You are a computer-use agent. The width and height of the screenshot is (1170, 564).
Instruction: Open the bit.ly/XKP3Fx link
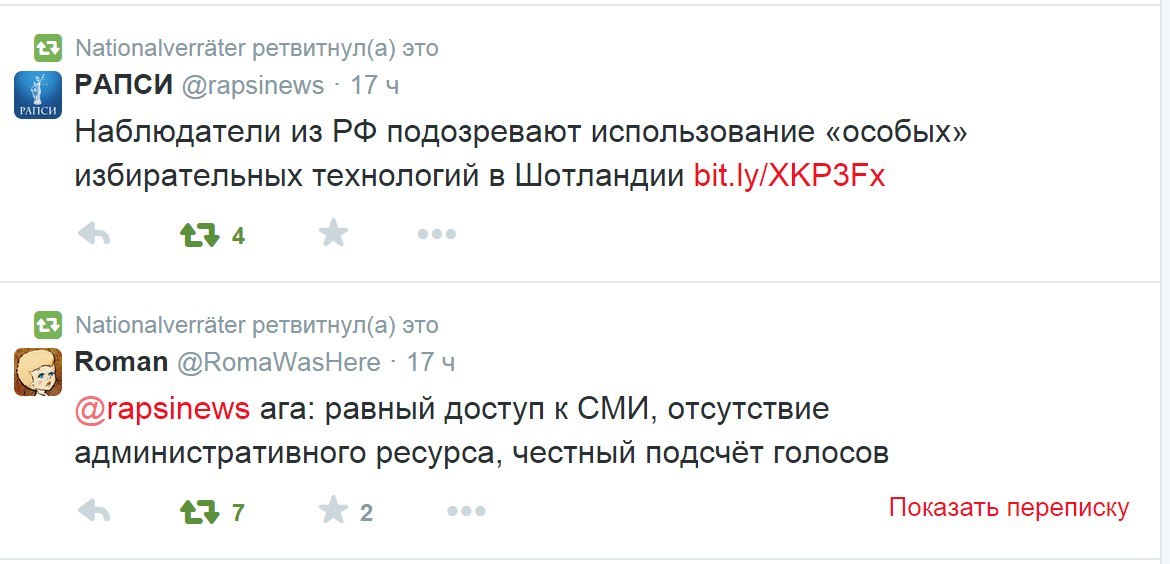(x=789, y=175)
